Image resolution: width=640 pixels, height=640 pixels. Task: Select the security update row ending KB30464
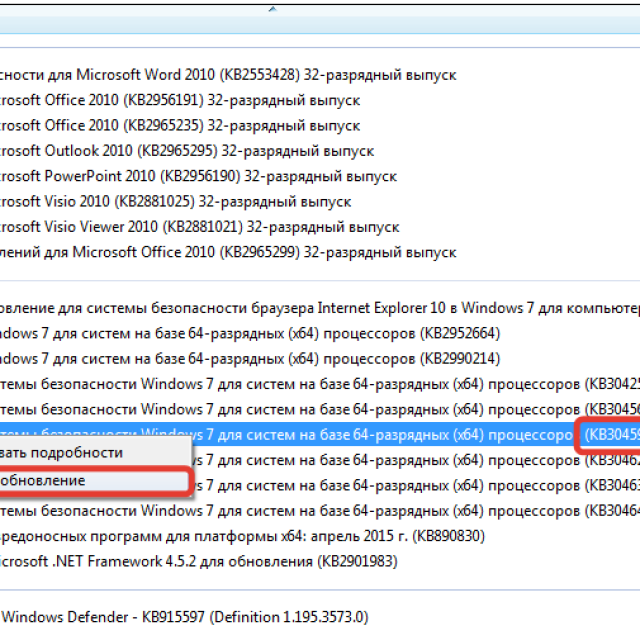(x=320, y=511)
